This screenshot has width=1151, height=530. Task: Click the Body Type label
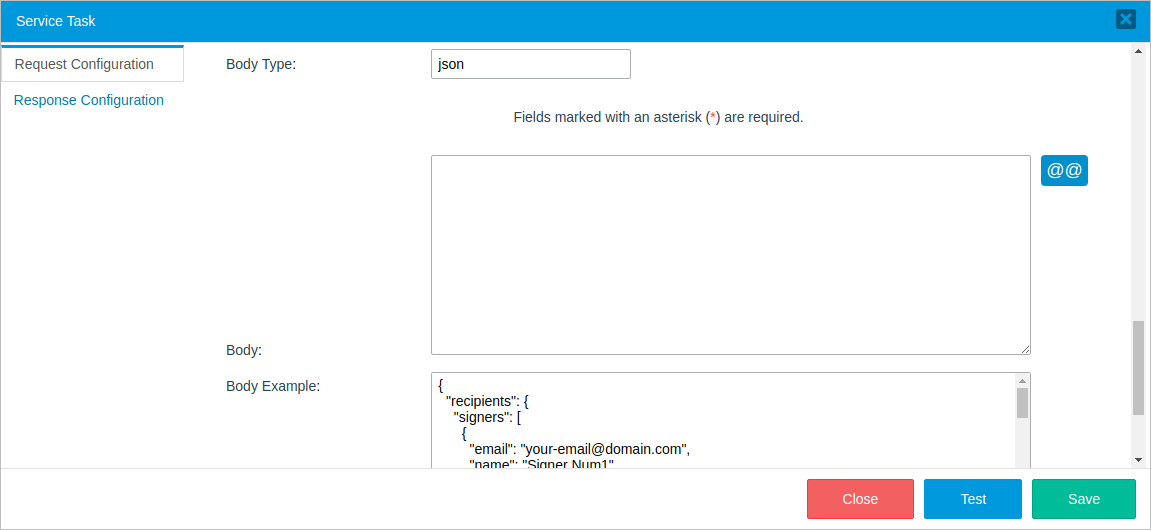(261, 64)
